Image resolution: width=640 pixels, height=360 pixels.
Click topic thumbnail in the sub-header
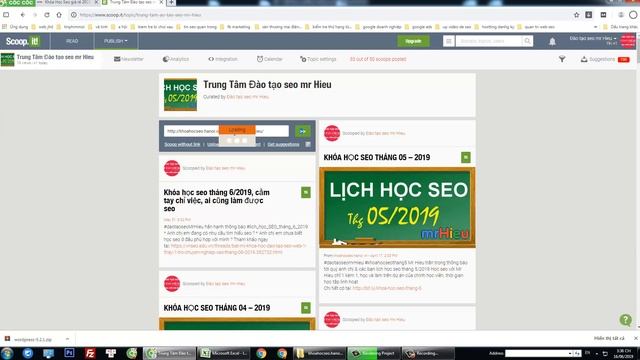(x=7, y=60)
